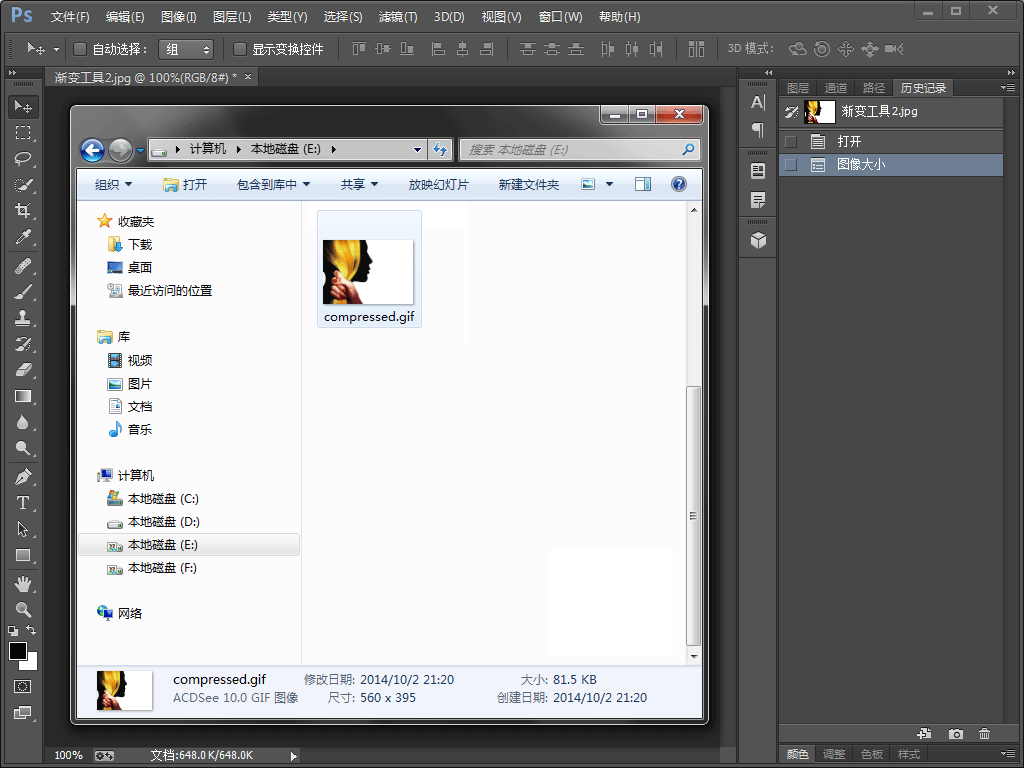This screenshot has width=1024, height=768.
Task: Toggle history brush source for 图像大小 state
Action: [791, 165]
